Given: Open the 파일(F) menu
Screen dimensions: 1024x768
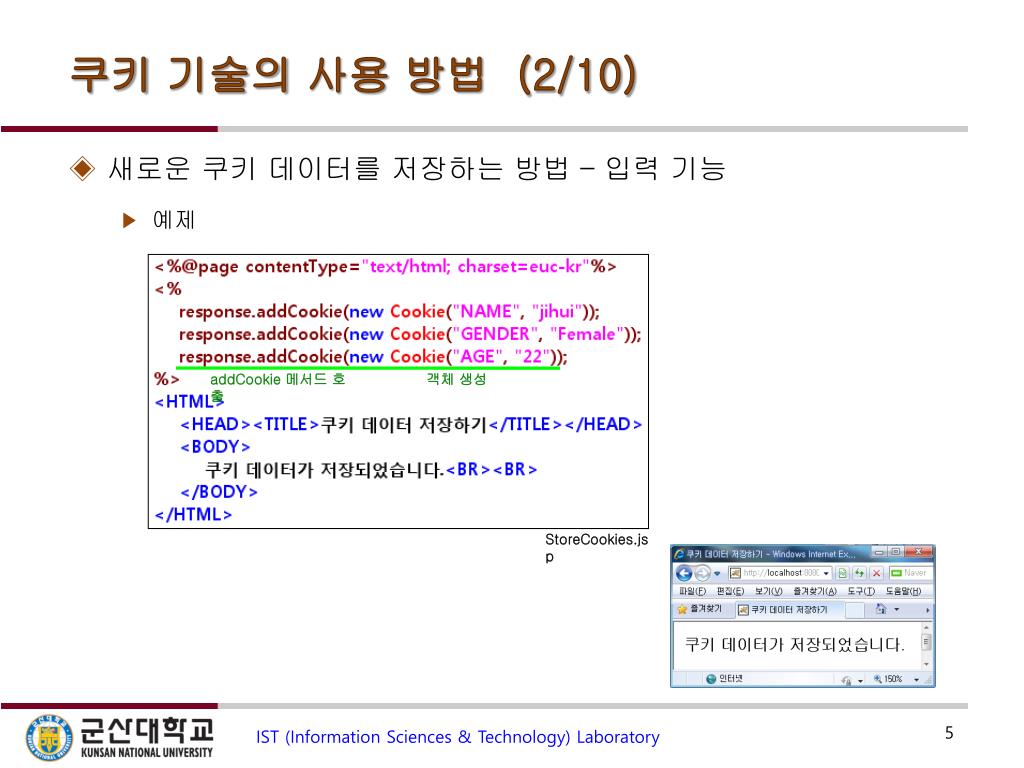Looking at the screenshot, I should pyautogui.click(x=692, y=591).
